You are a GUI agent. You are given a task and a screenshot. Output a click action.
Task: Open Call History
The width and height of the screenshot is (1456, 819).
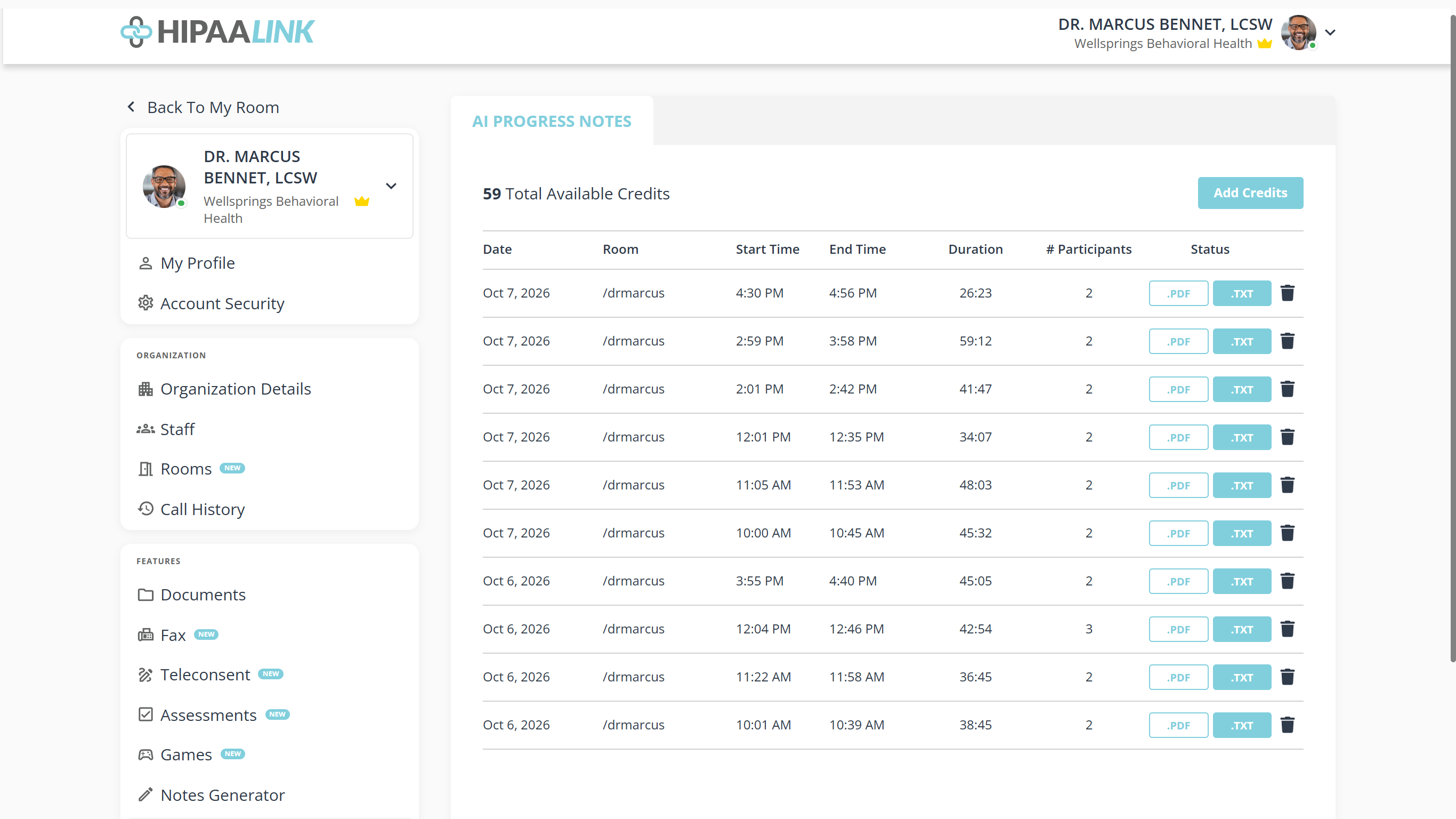point(191,510)
